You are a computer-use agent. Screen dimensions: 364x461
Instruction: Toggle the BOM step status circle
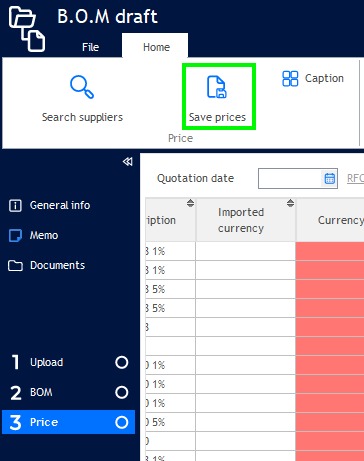(x=122, y=392)
